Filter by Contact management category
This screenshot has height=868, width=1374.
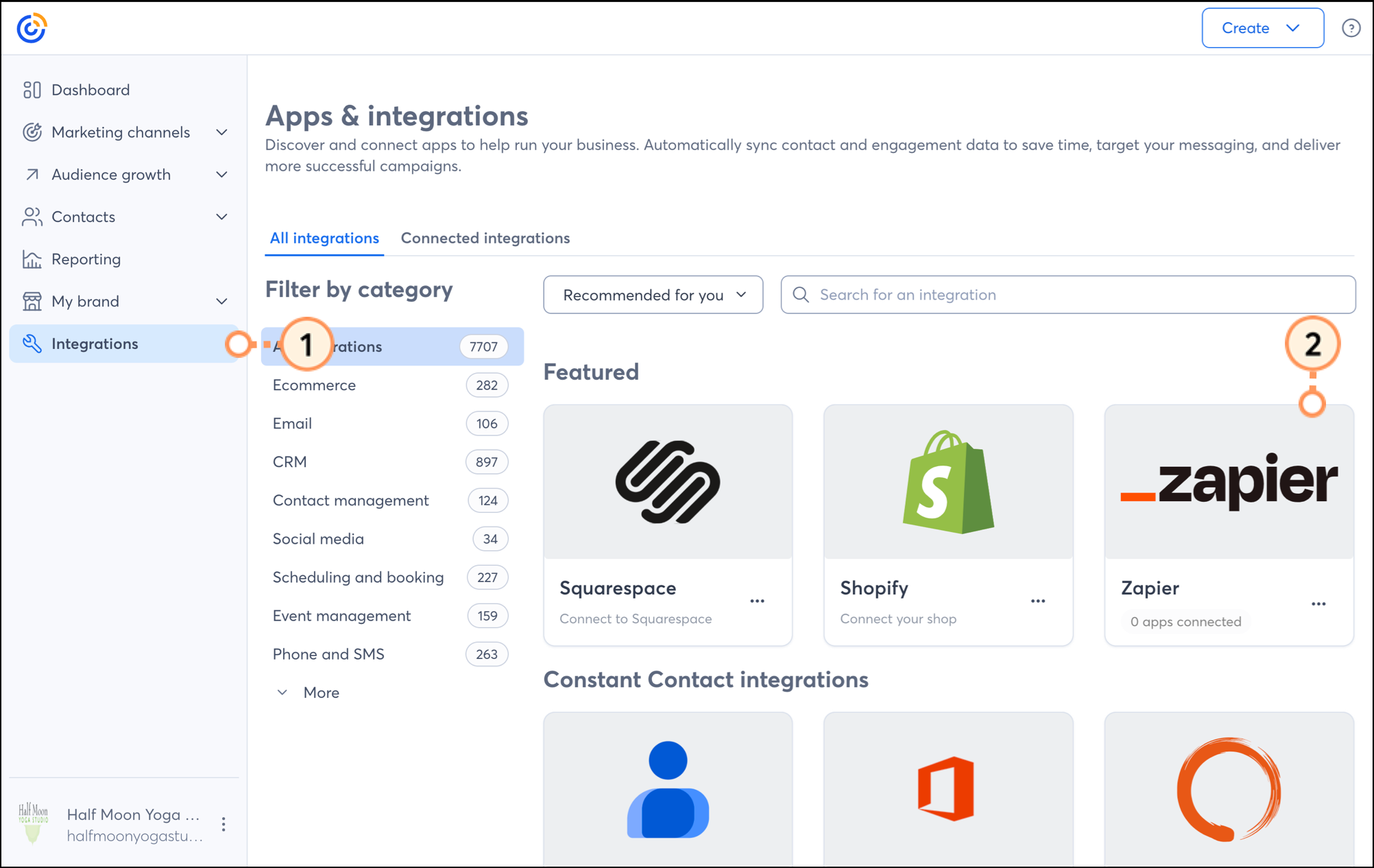coord(392,501)
